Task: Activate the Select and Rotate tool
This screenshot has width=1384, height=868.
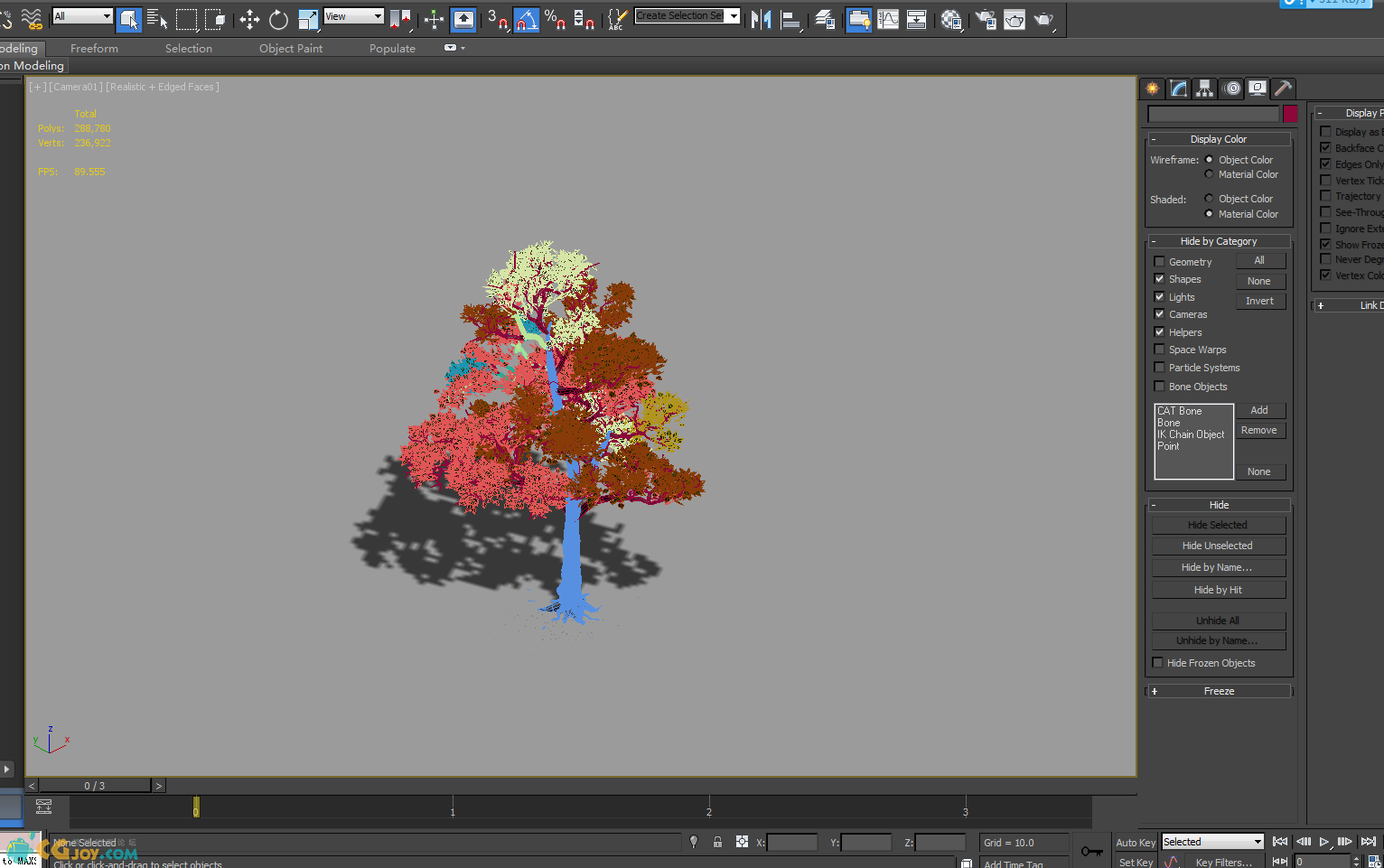Action: [x=278, y=19]
